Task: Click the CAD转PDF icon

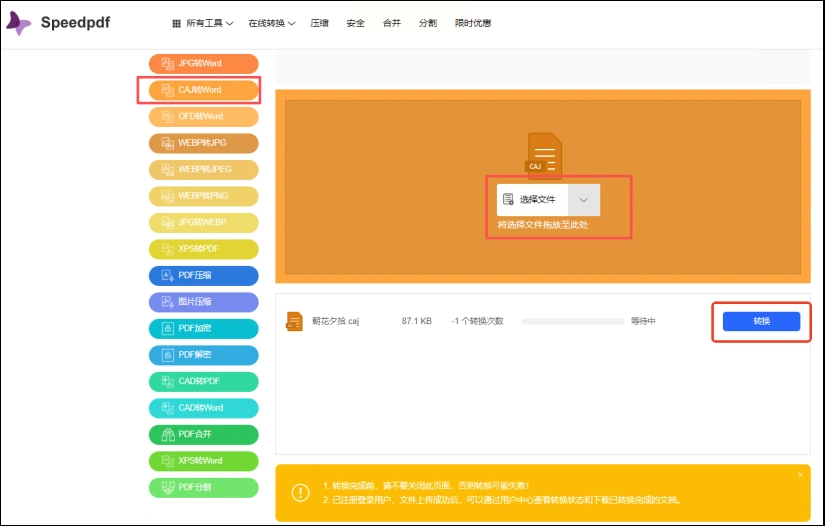Action: pos(167,381)
